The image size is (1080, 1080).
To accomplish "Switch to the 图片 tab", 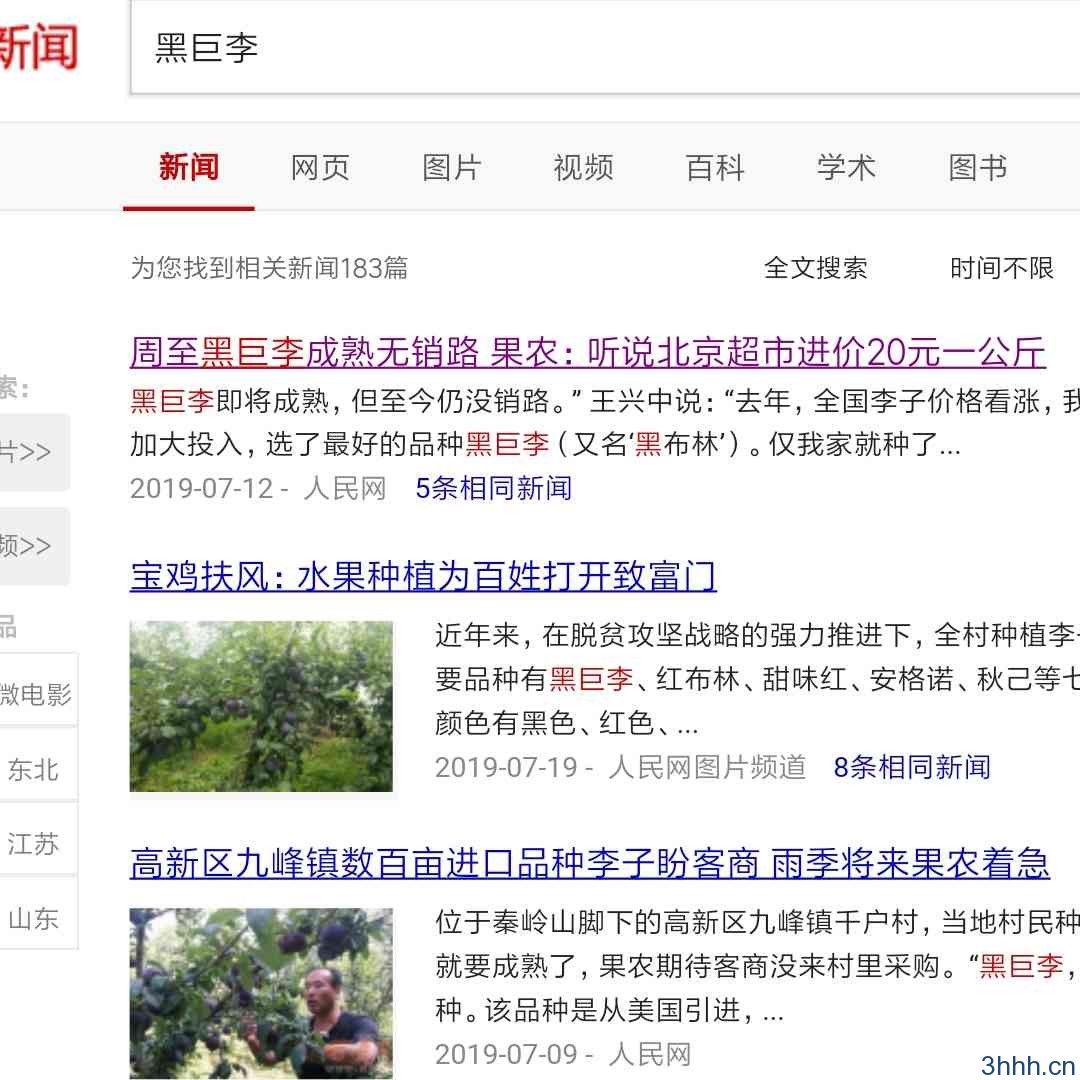I will [x=452, y=167].
